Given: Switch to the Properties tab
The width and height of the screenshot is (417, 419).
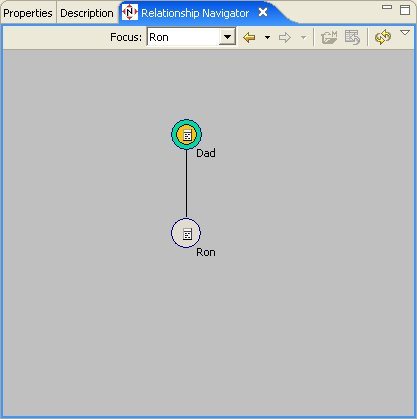Looking at the screenshot, I should [28, 13].
